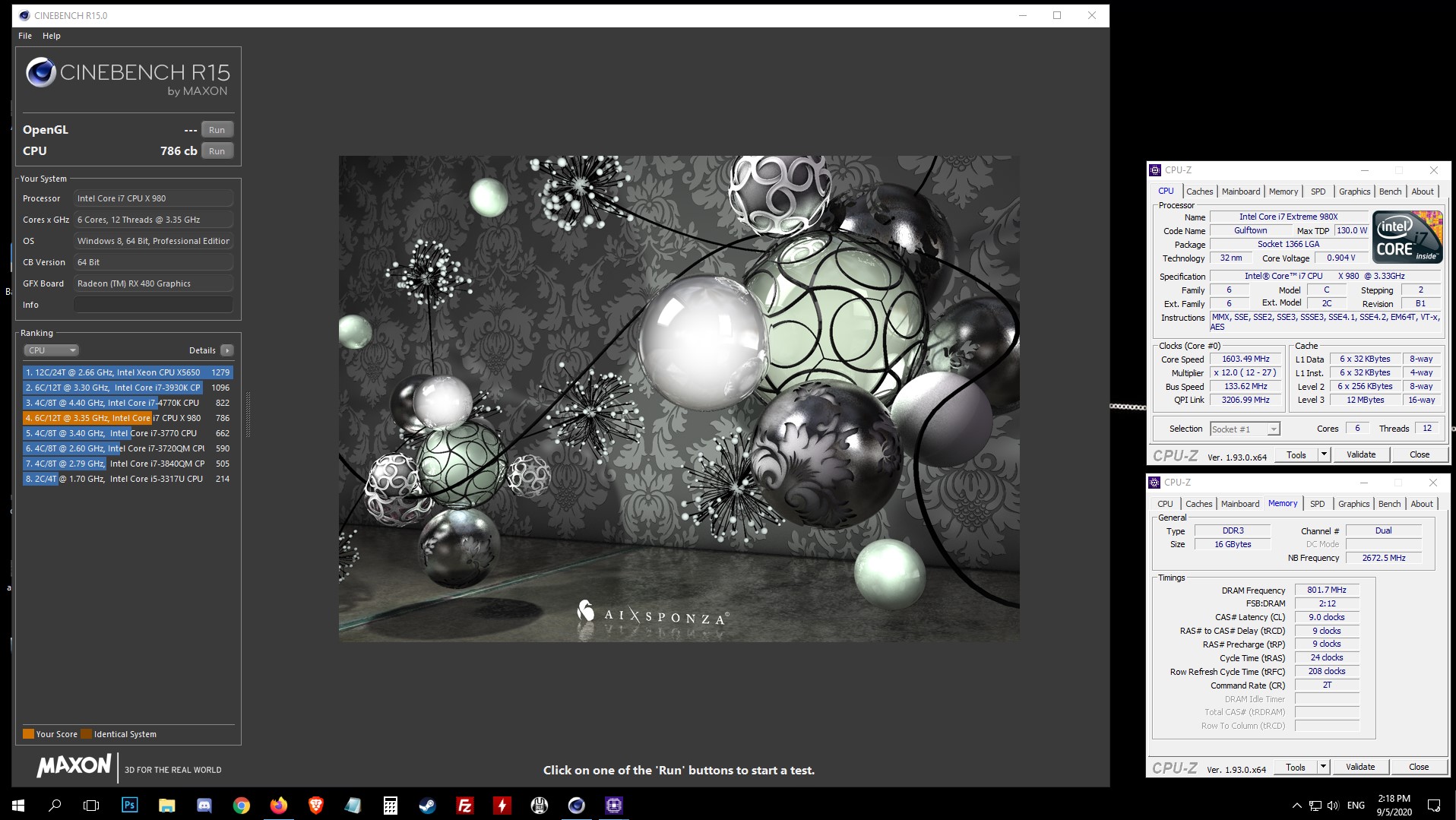Click the Cinebench R15 sphere logo
This screenshot has height=820, width=1456.
(41, 72)
